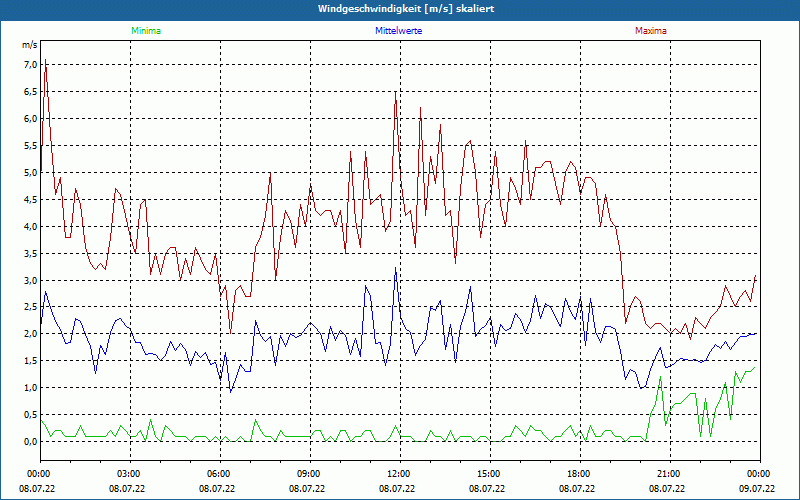800x500 pixels.
Task: Click the "15:00" time axis label
Action: click(x=490, y=474)
